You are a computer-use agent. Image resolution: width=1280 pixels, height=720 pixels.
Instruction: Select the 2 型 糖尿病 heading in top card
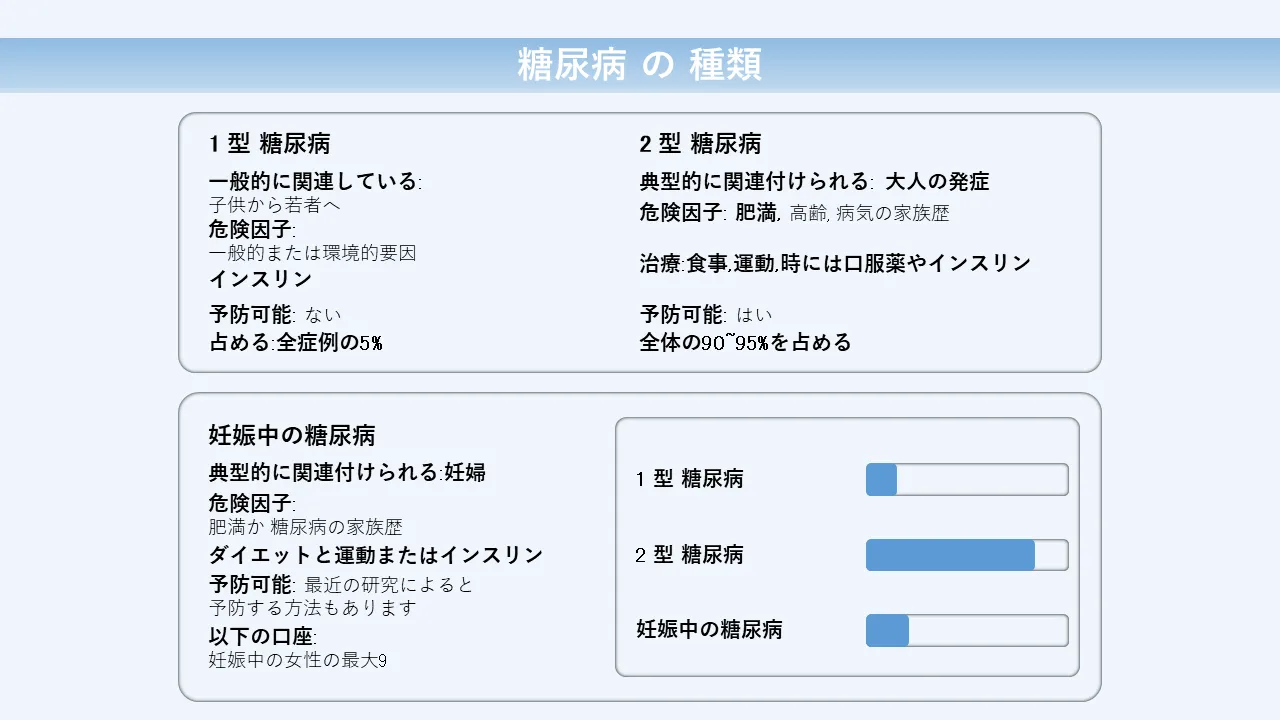(x=700, y=144)
